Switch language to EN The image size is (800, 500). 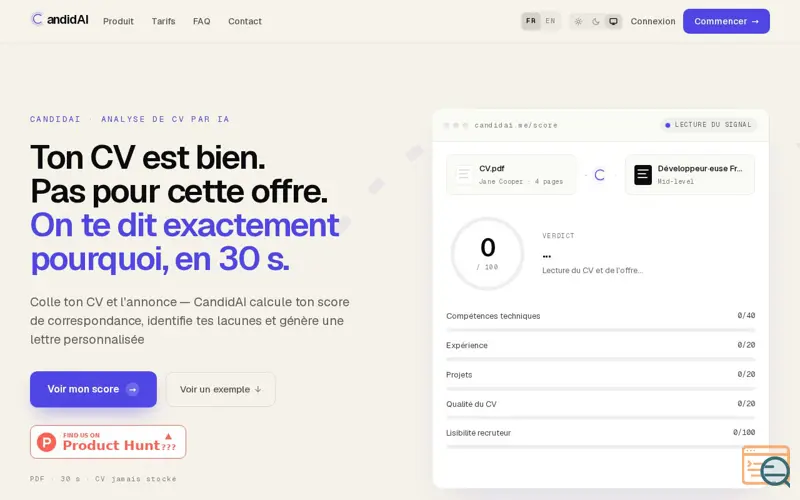click(x=550, y=21)
